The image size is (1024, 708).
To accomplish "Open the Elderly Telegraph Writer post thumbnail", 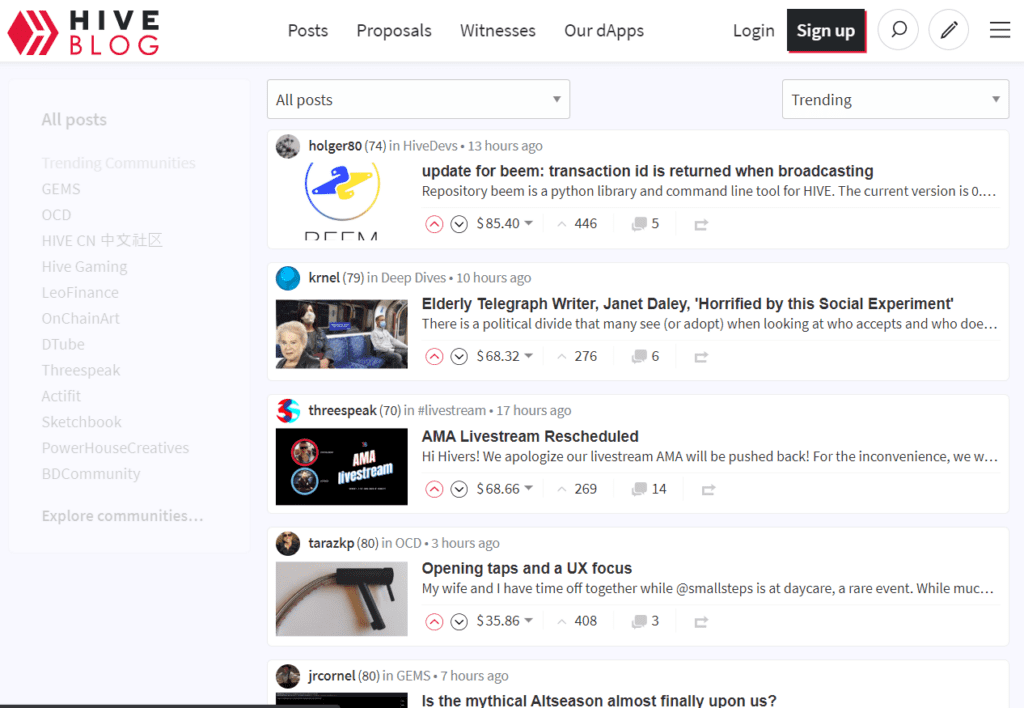I will (342, 334).
